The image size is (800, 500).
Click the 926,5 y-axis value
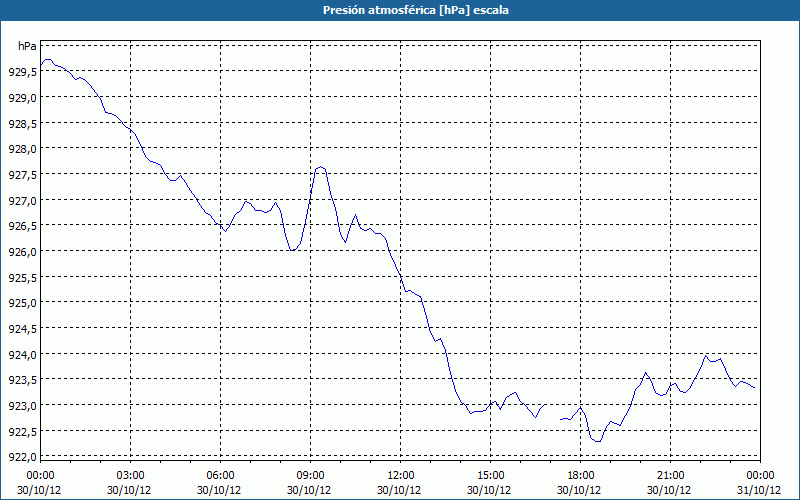(x=23, y=226)
